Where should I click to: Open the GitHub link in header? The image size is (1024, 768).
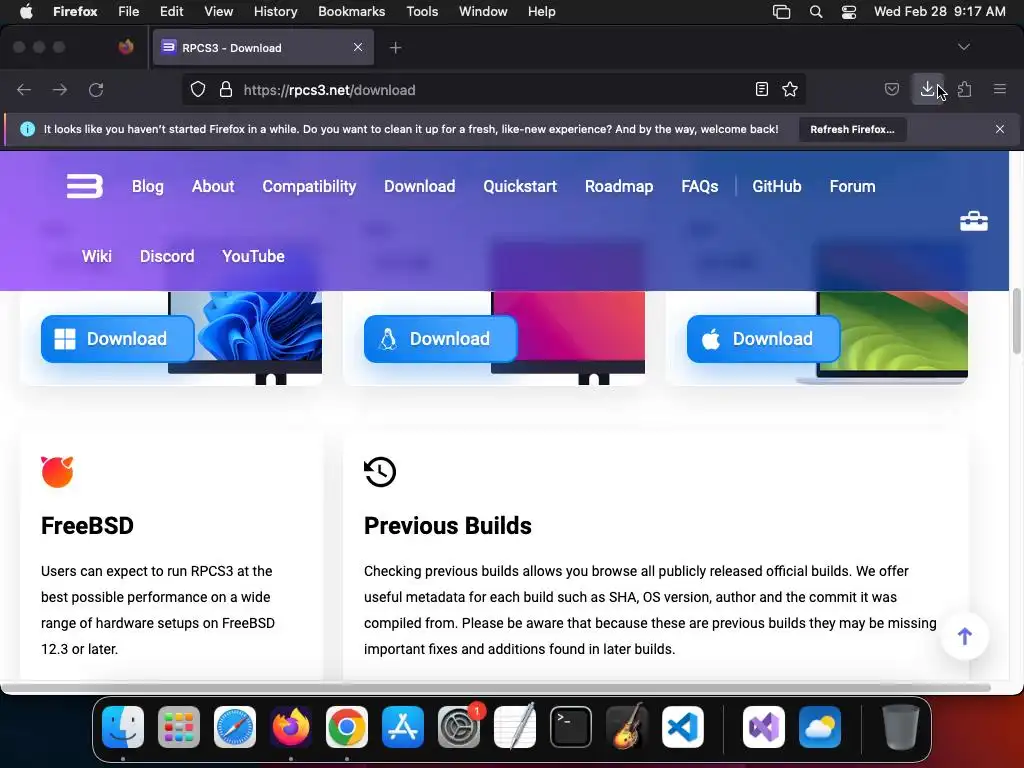[x=776, y=186]
